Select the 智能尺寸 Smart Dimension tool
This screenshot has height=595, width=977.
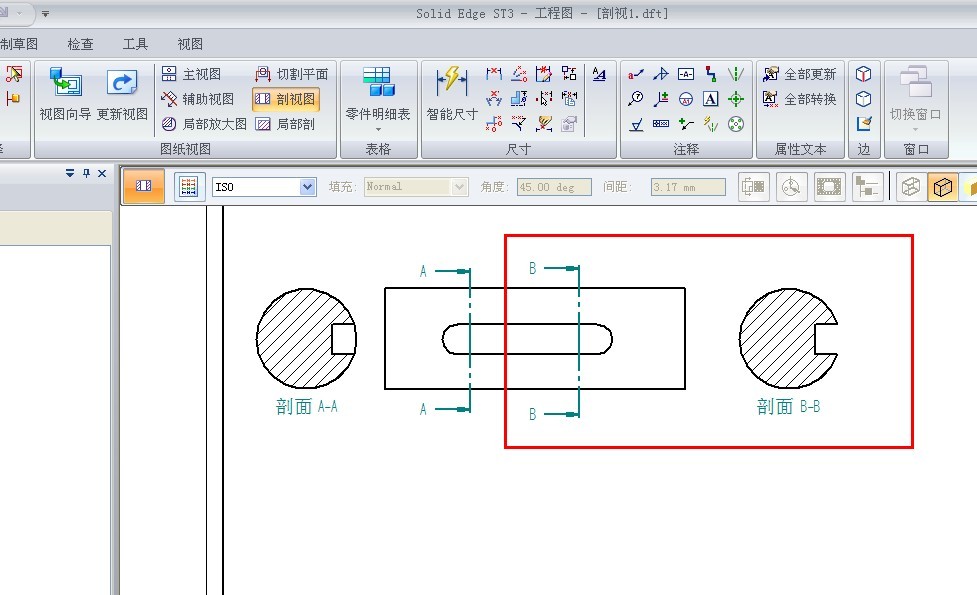click(452, 93)
